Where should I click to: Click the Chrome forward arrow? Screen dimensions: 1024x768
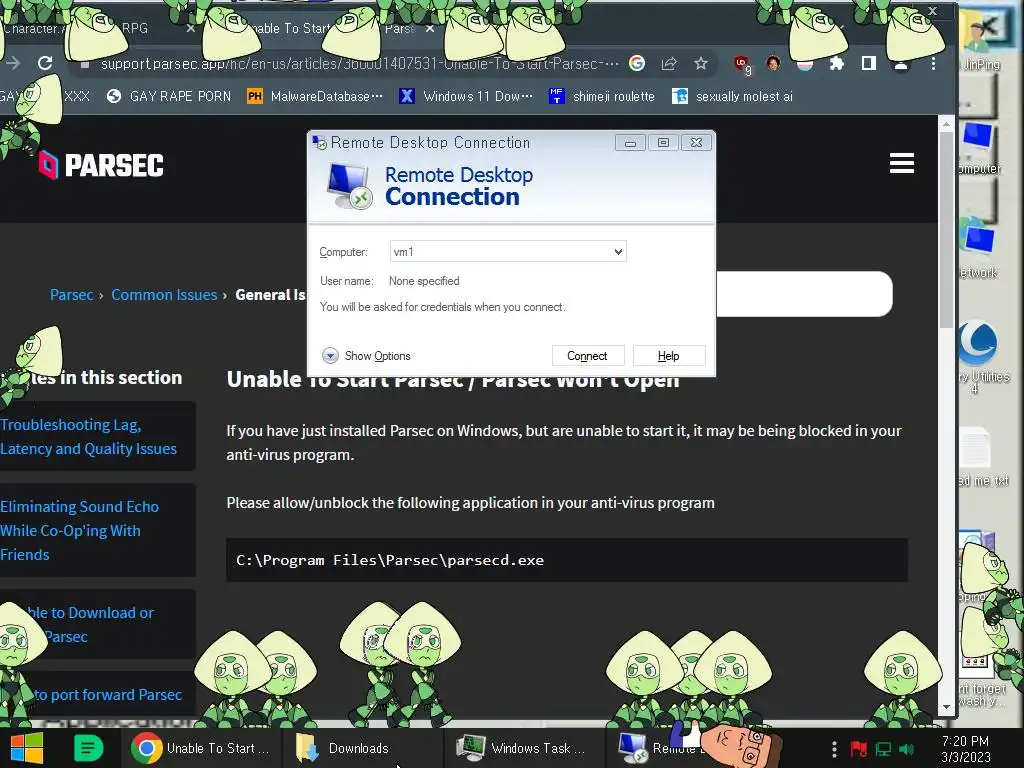12,63
